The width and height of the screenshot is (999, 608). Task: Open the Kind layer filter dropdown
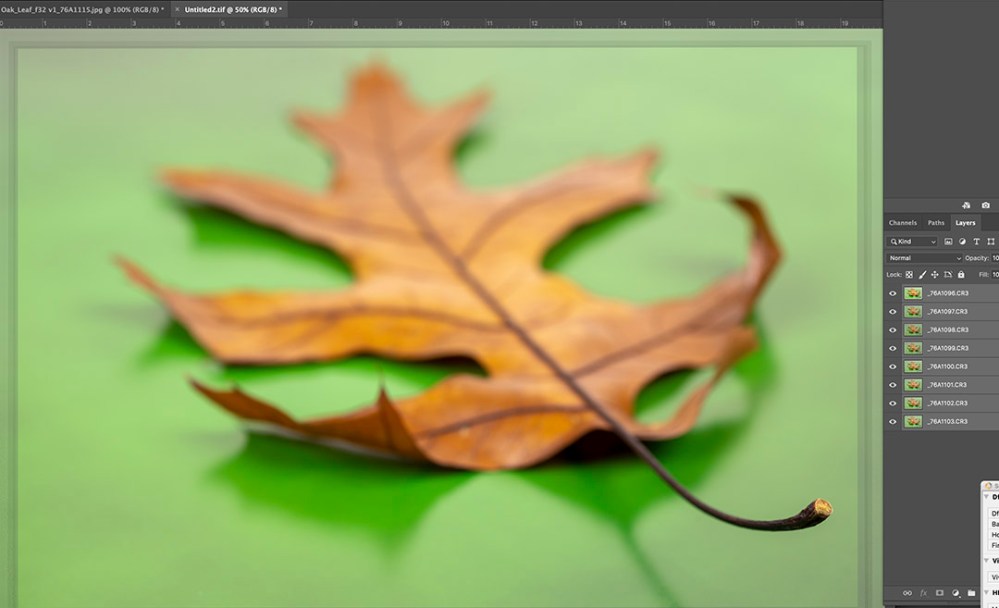[x=913, y=242]
